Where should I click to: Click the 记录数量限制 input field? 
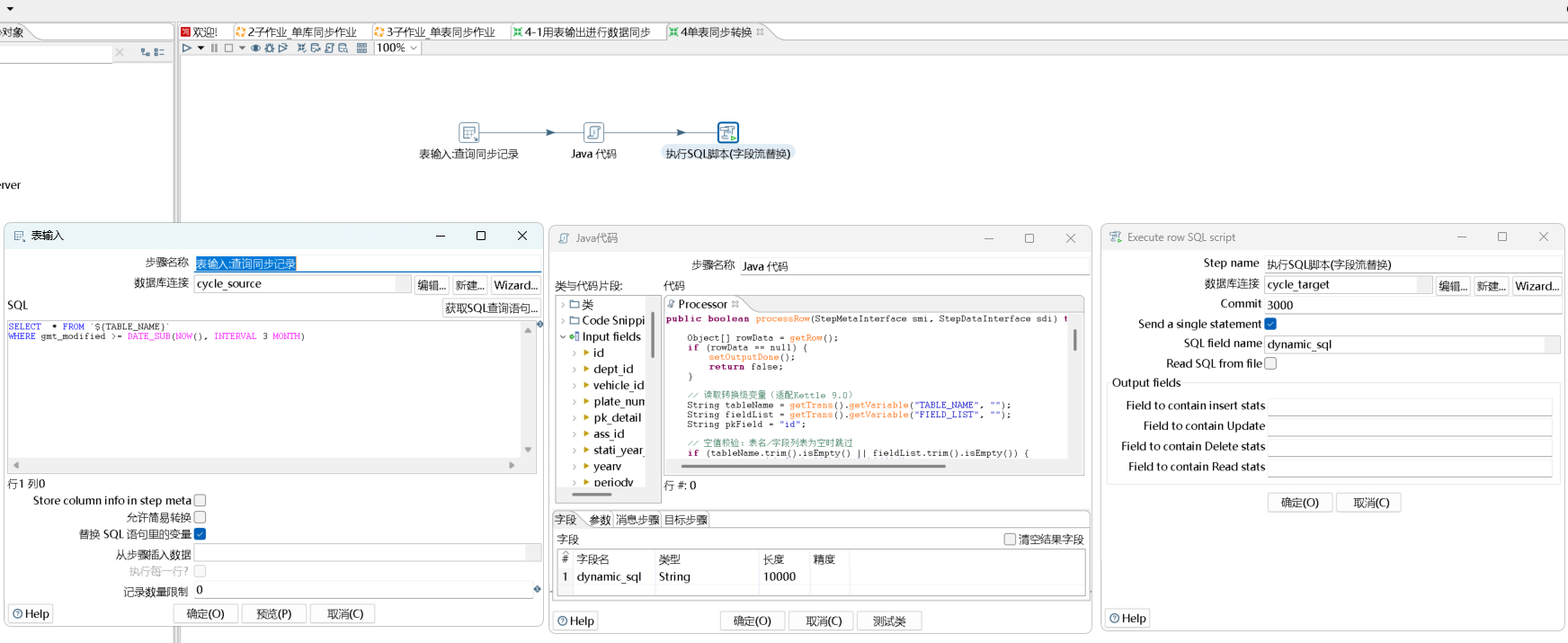tap(363, 590)
